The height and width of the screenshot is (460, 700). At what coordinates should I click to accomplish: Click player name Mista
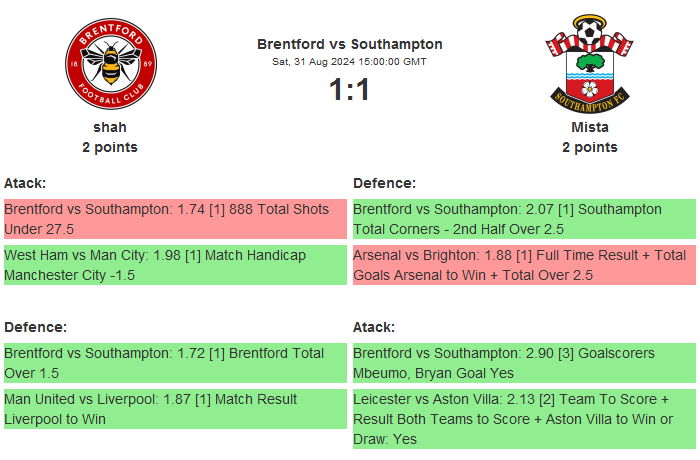[590, 127]
